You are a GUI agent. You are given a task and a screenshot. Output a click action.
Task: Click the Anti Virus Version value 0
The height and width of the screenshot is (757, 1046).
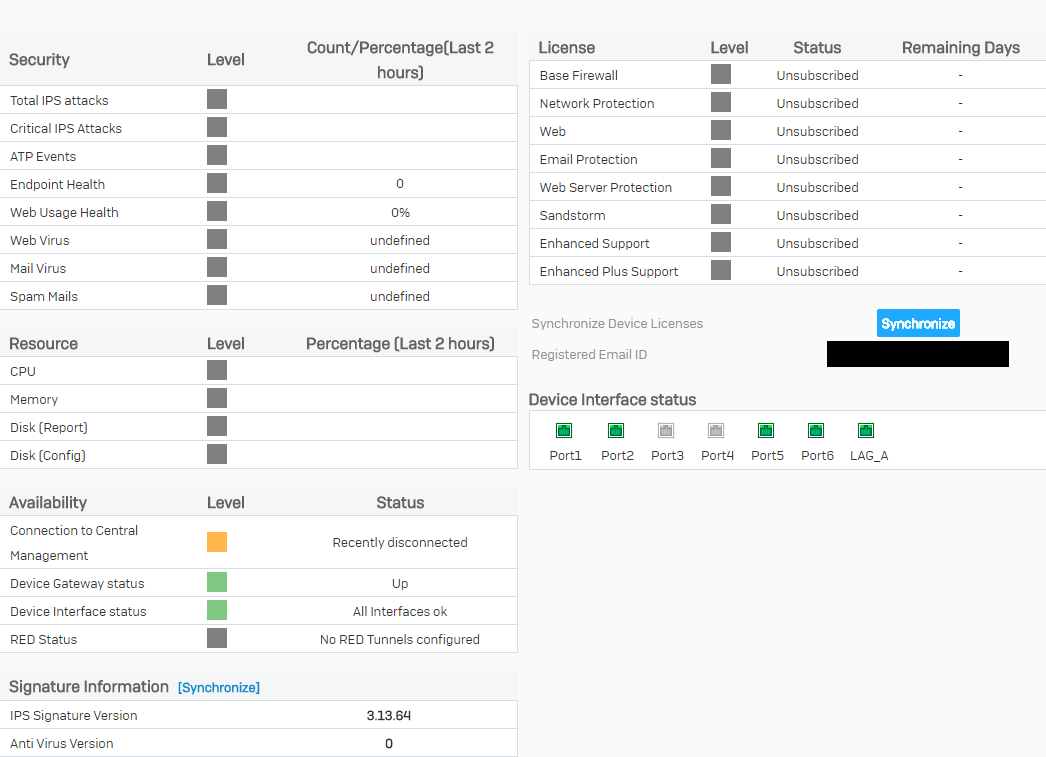[388, 744]
